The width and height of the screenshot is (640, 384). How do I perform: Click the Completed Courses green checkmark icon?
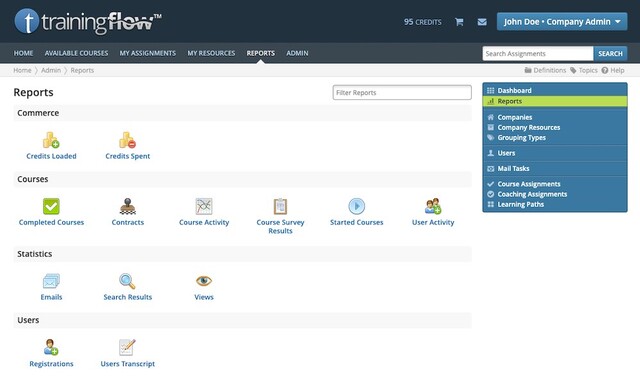[51, 206]
